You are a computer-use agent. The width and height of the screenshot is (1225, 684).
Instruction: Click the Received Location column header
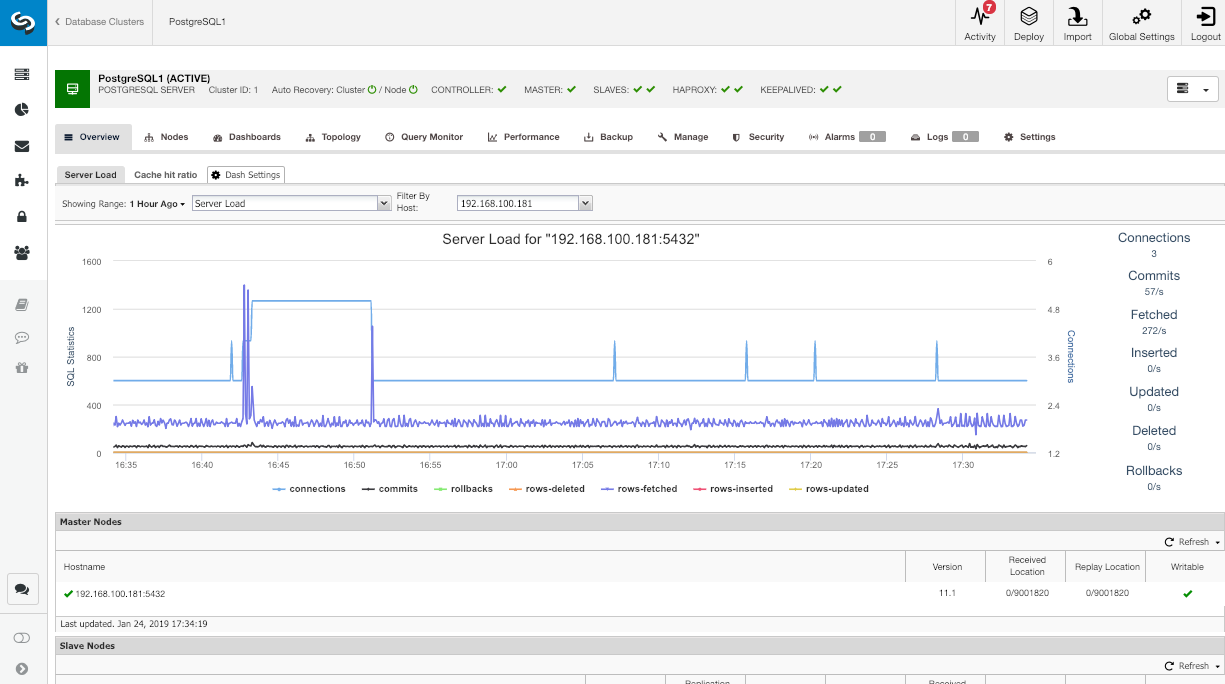click(1027, 566)
